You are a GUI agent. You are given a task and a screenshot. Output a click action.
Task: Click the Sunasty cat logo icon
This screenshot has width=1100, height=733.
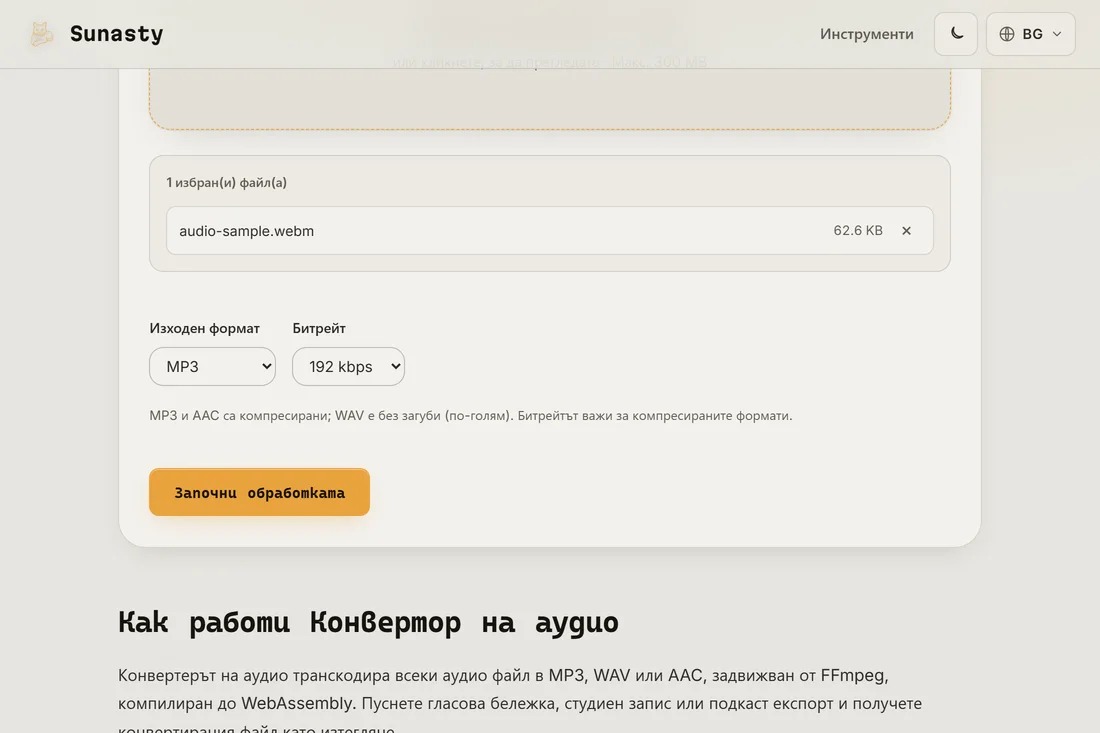41,34
